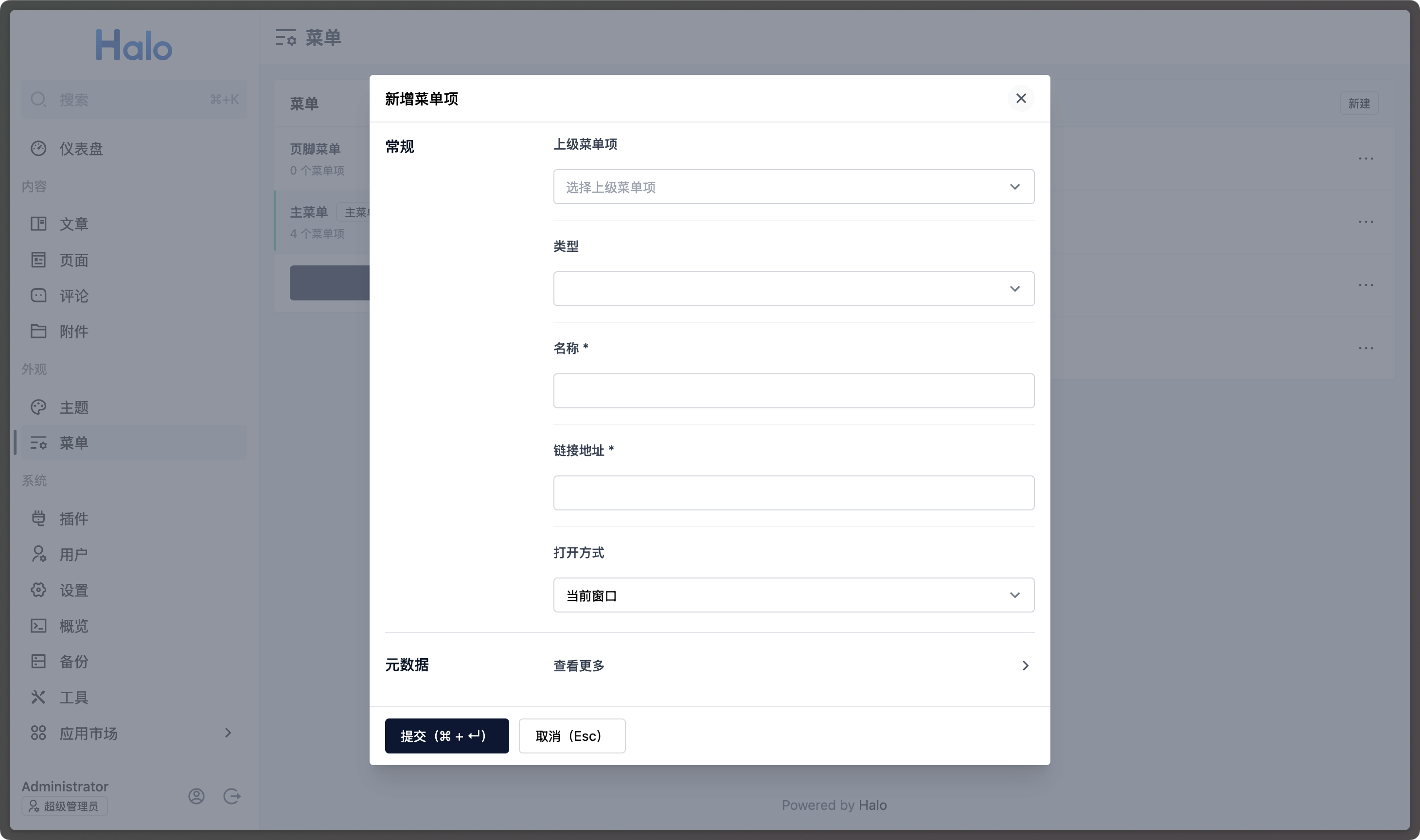Expand the 上级菜单项 parent menu dropdown
Image resolution: width=1420 pixels, height=840 pixels.
[x=793, y=186]
